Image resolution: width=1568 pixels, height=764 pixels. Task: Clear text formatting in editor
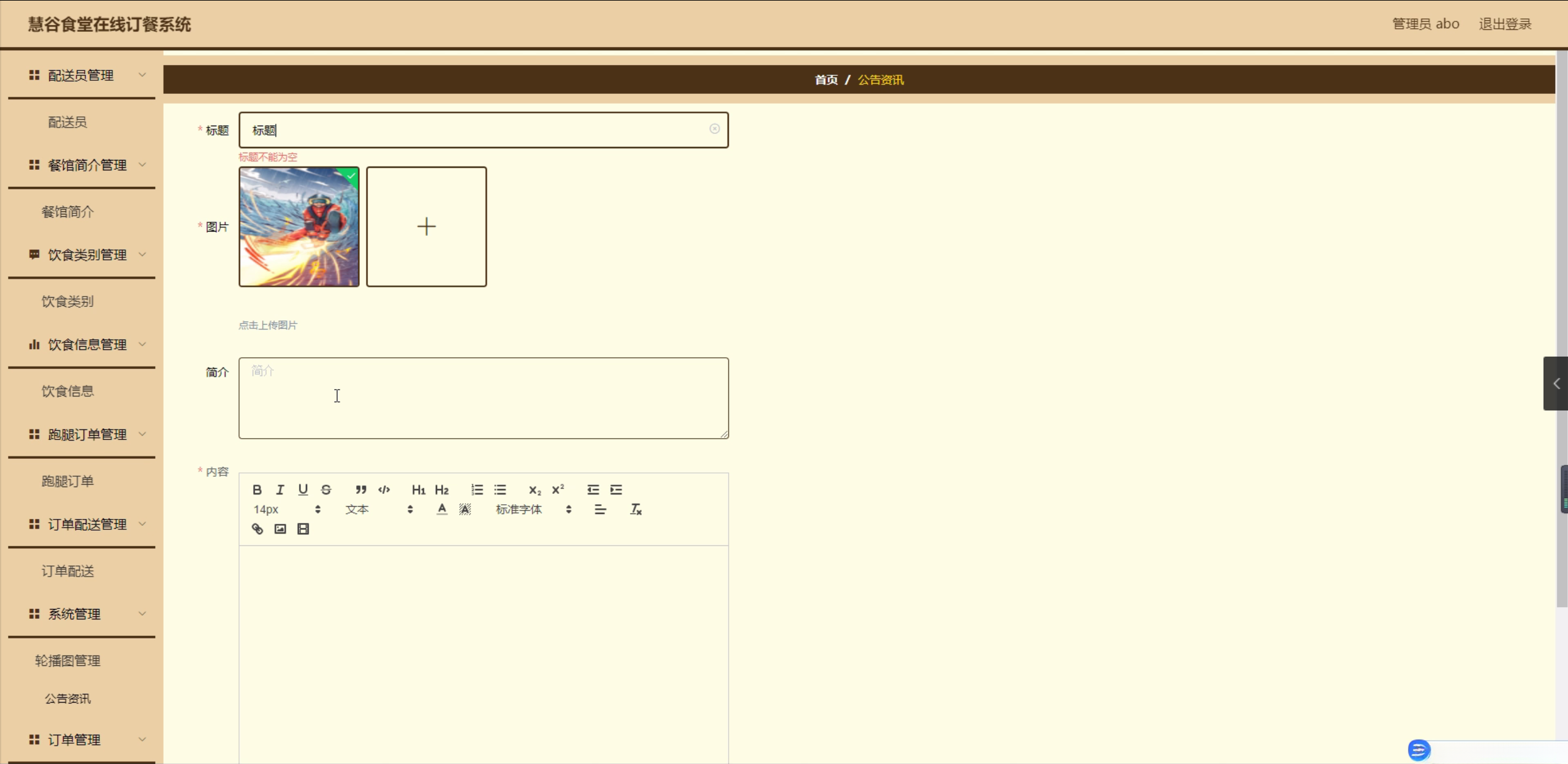click(x=636, y=509)
